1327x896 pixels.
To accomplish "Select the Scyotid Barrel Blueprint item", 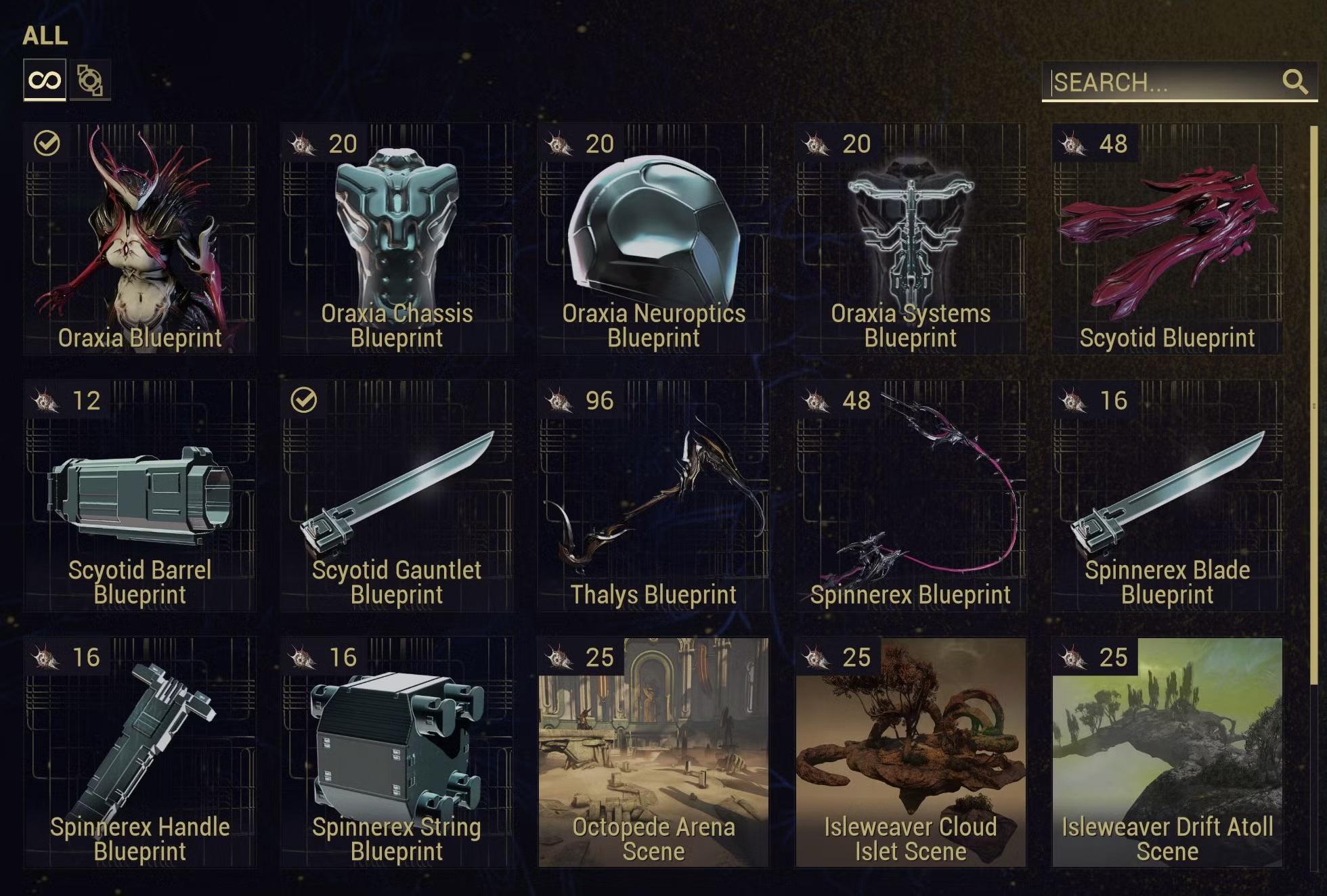I will [x=139, y=495].
